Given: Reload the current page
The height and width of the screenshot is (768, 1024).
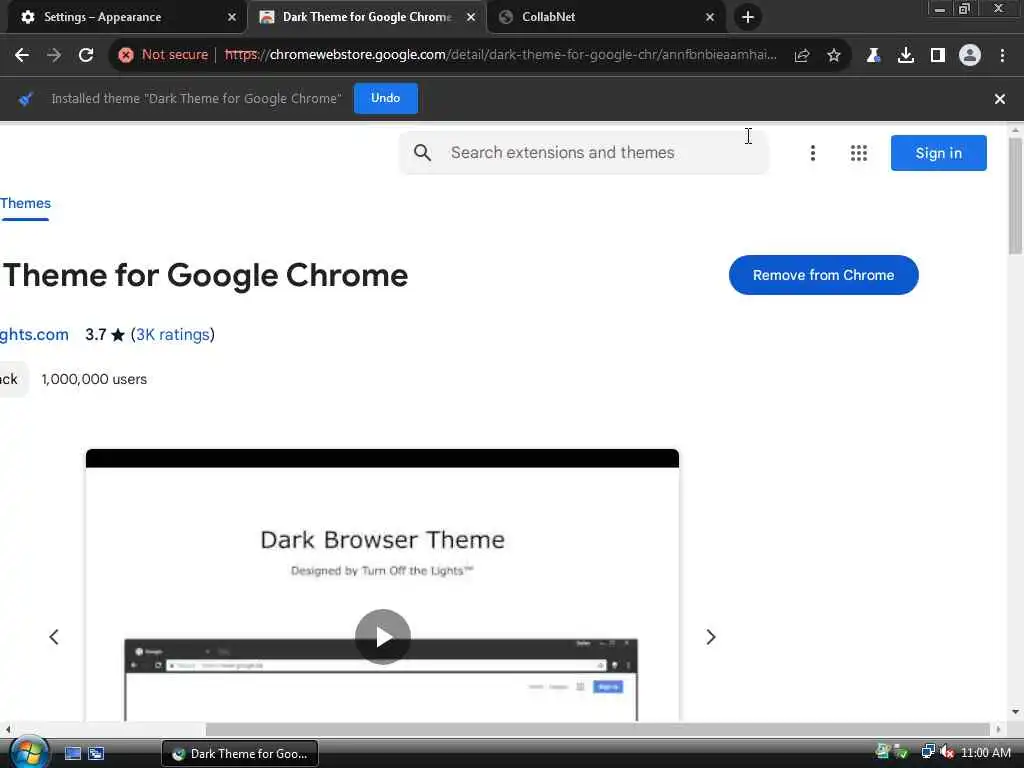Looking at the screenshot, I should (x=86, y=56).
